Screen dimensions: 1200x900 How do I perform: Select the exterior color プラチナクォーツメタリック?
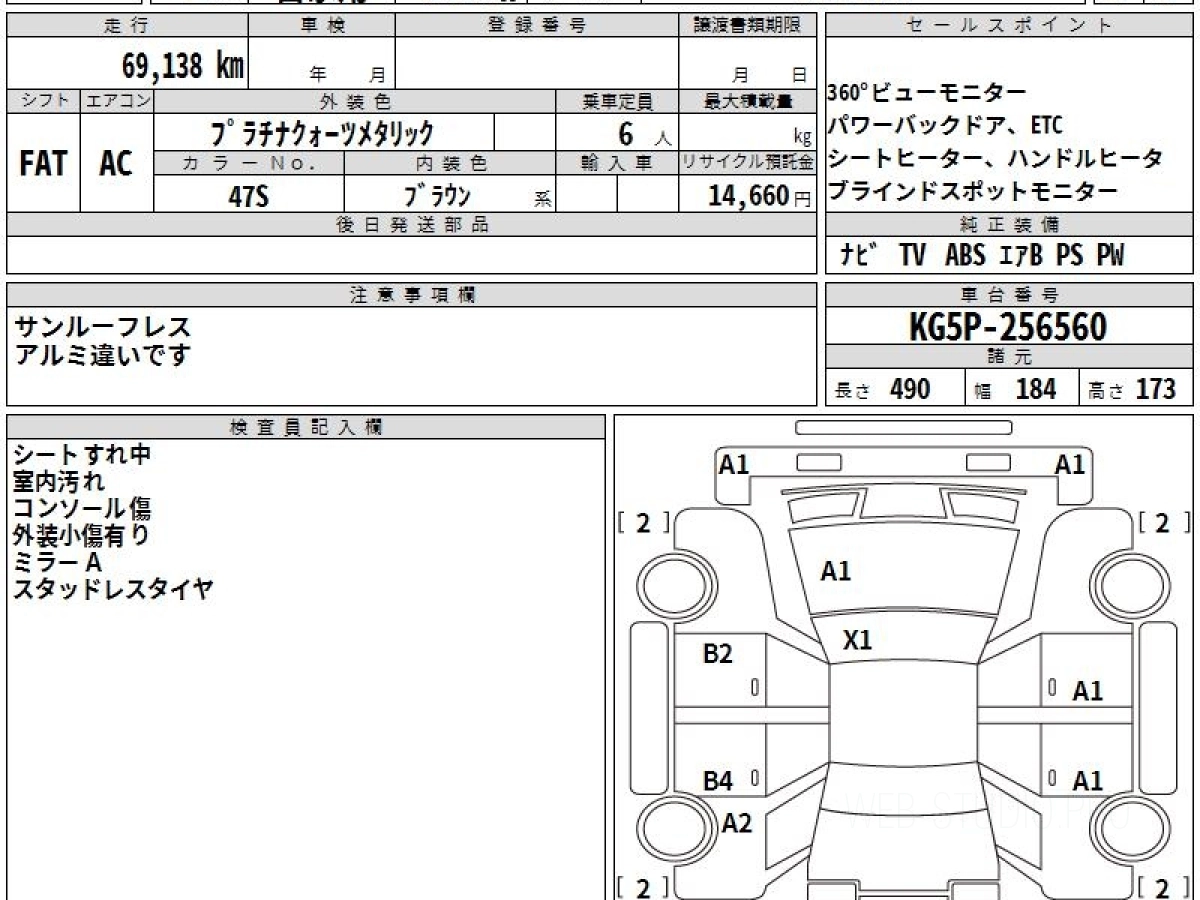pyautogui.click(x=322, y=132)
